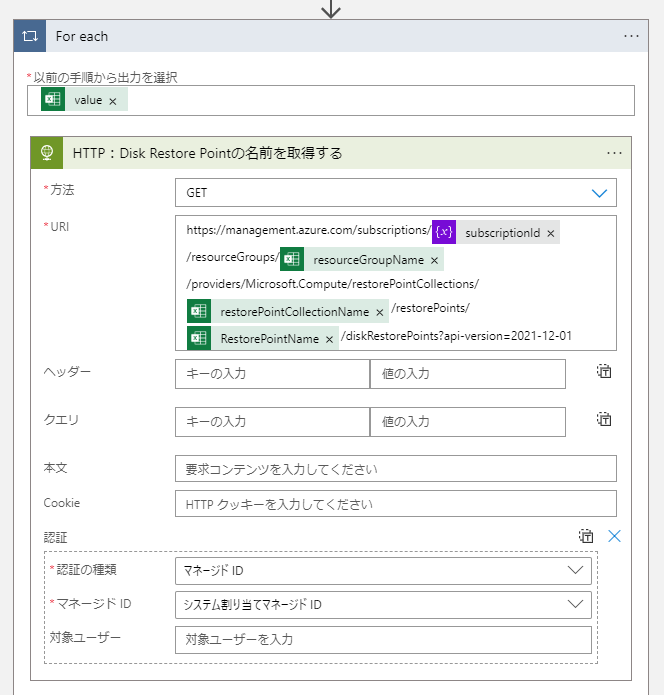664x695 pixels.
Task: Switch クエリ to text mode icon
Action: pyautogui.click(x=604, y=419)
